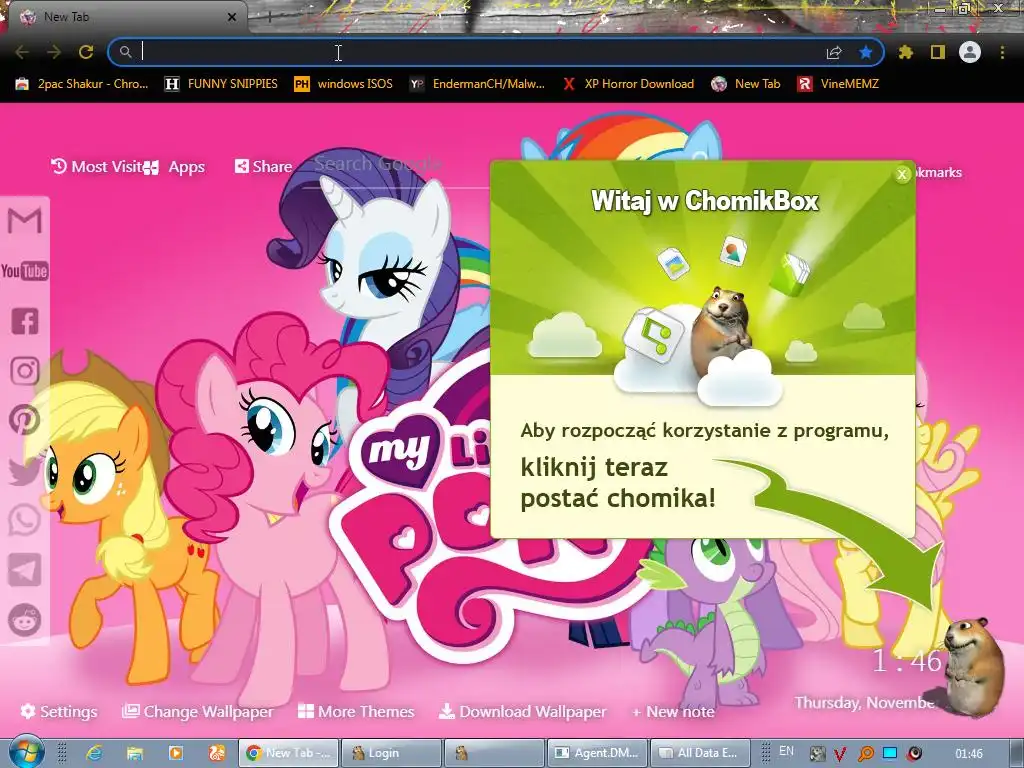This screenshot has height=768, width=1024.
Task: Add a New note
Action: click(x=673, y=711)
